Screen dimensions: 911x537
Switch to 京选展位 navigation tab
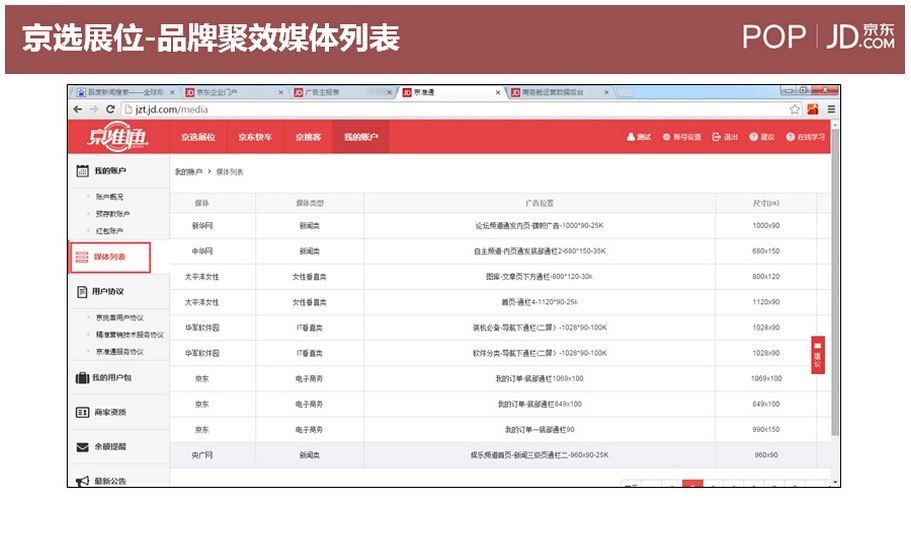(197, 137)
